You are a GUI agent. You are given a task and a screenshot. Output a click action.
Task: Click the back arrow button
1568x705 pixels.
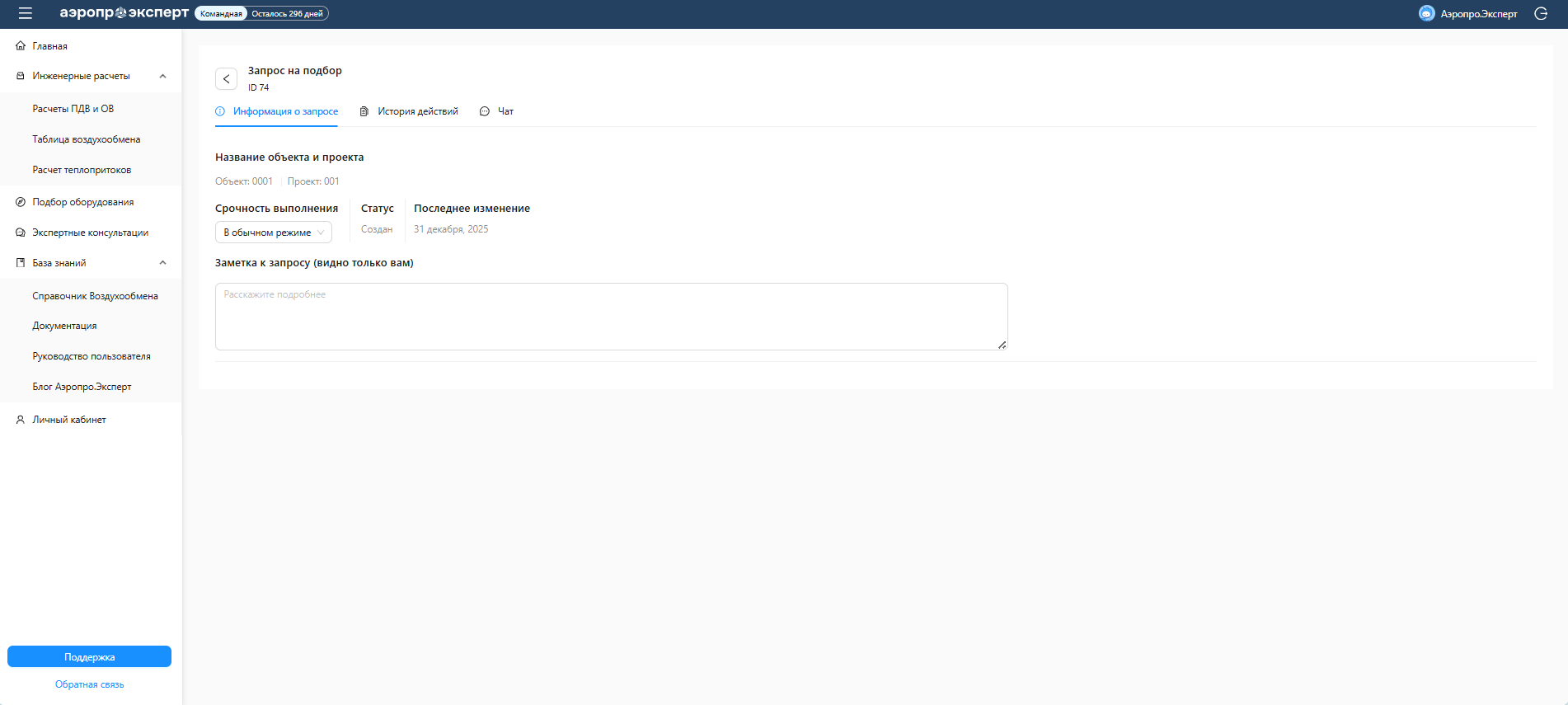pyautogui.click(x=226, y=79)
